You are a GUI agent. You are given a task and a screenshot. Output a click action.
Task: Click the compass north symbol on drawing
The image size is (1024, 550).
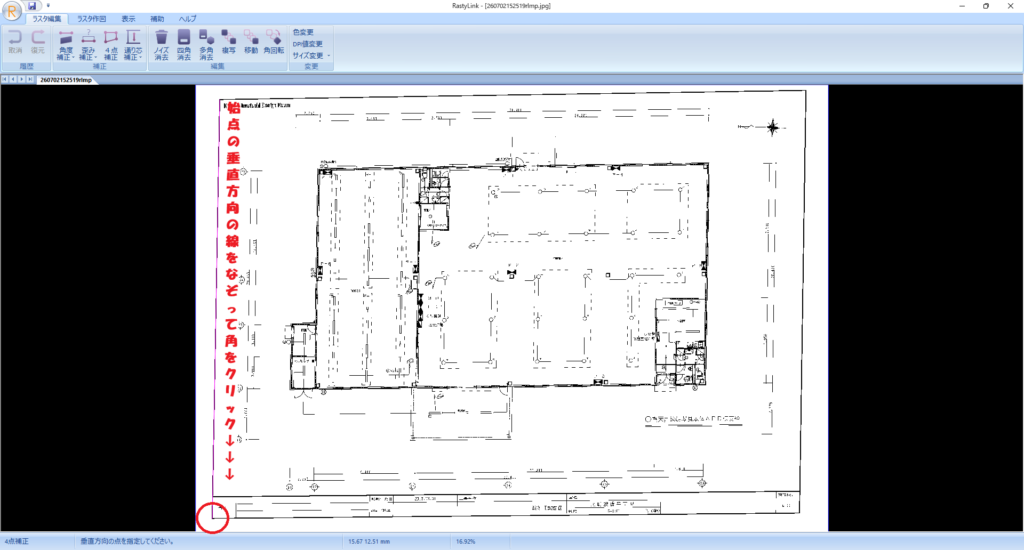[773, 127]
